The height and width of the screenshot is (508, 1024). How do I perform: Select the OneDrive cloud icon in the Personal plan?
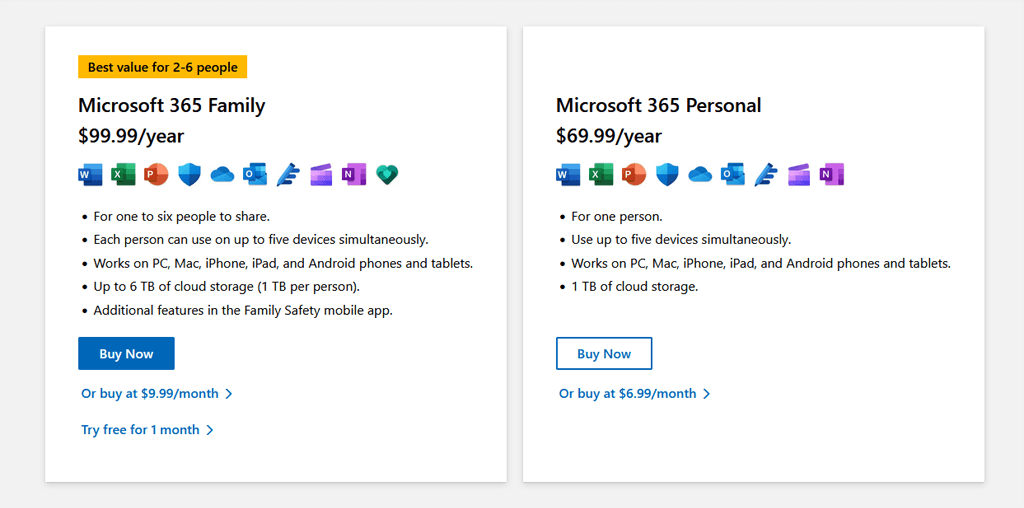(x=700, y=175)
